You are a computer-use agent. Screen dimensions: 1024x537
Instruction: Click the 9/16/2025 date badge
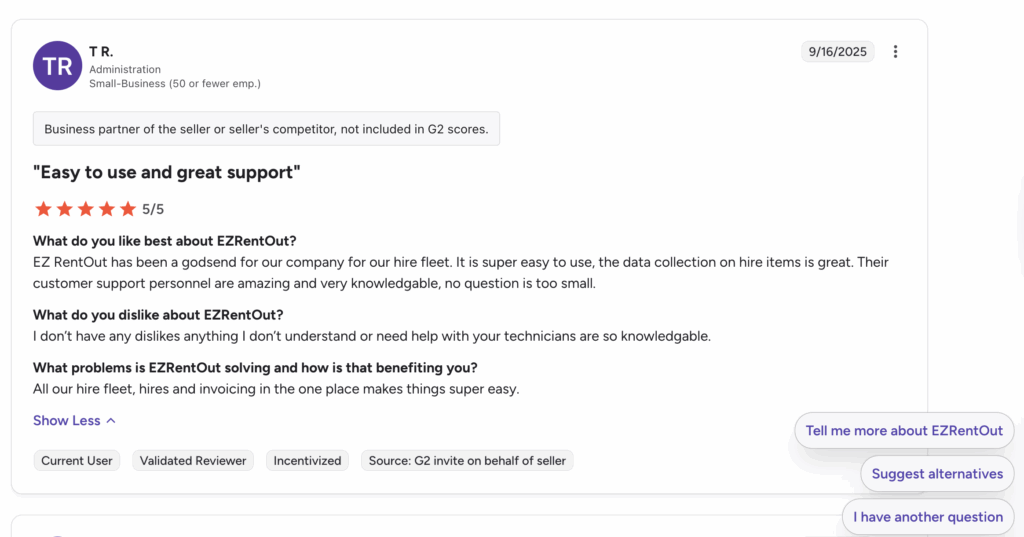(x=838, y=52)
